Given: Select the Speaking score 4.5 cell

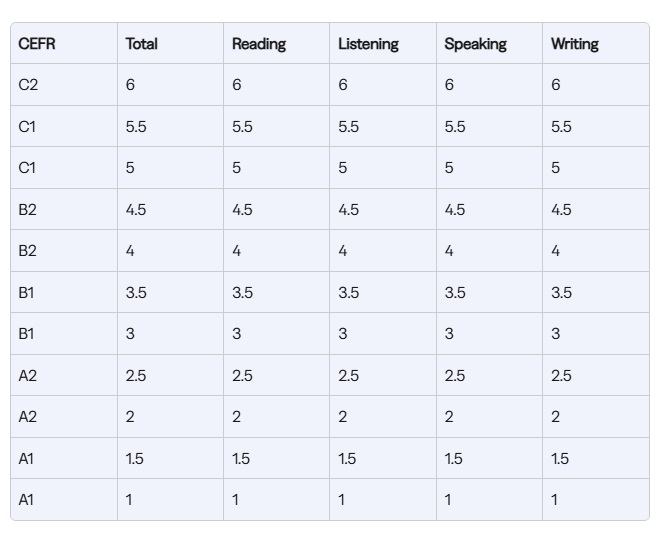Looking at the screenshot, I should tap(455, 210).
